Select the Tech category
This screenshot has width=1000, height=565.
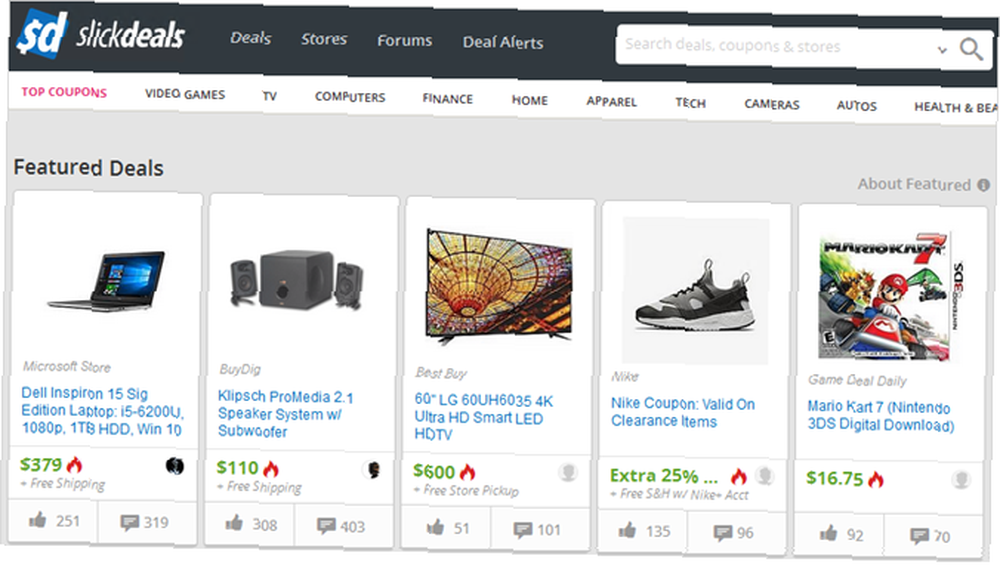pyautogui.click(x=691, y=103)
